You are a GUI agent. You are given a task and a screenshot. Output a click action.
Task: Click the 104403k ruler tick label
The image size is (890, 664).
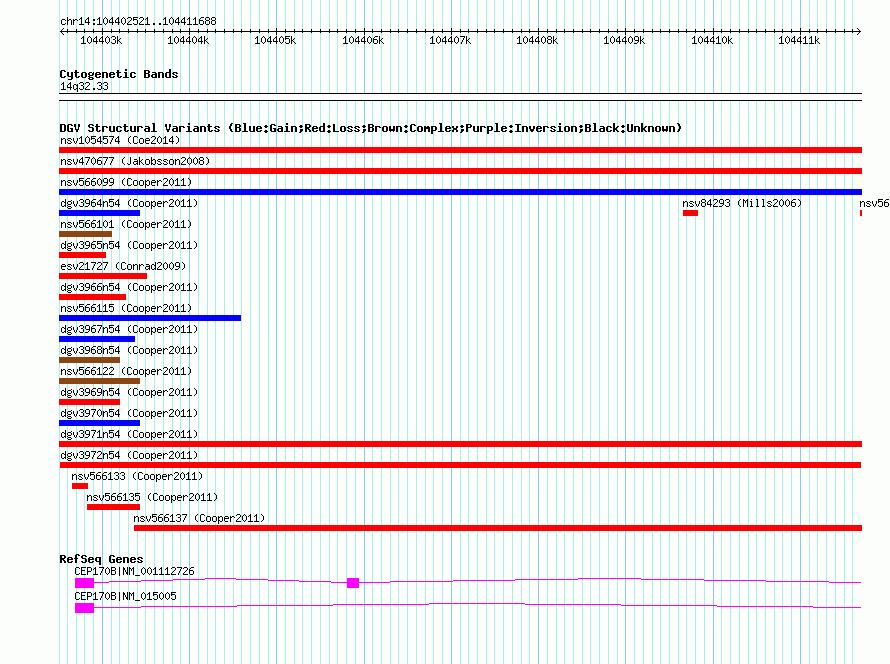[x=101, y=40]
